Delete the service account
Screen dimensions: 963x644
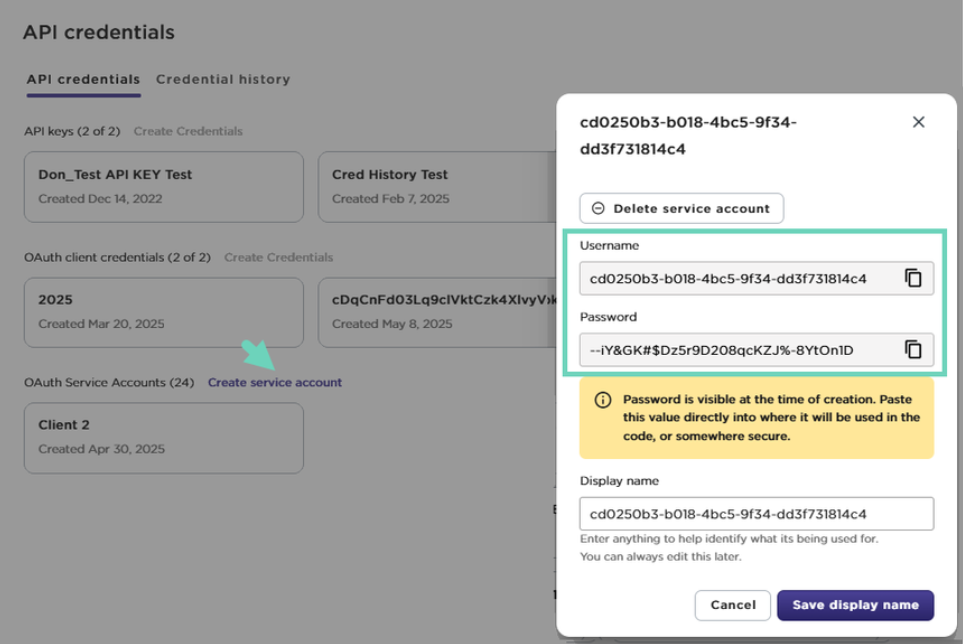pos(681,209)
